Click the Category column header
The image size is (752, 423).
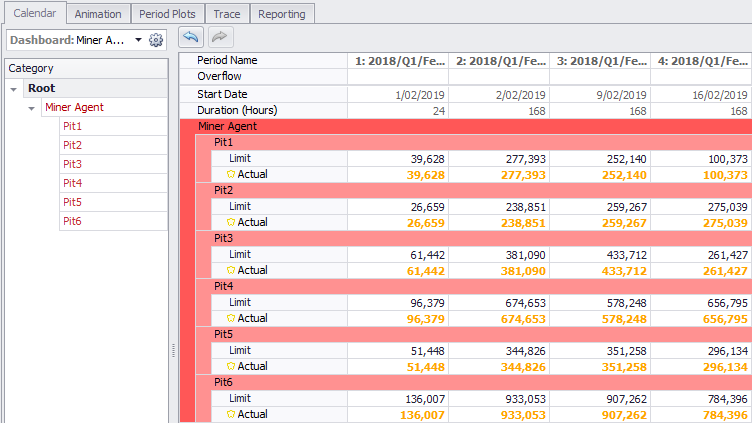click(x=85, y=68)
